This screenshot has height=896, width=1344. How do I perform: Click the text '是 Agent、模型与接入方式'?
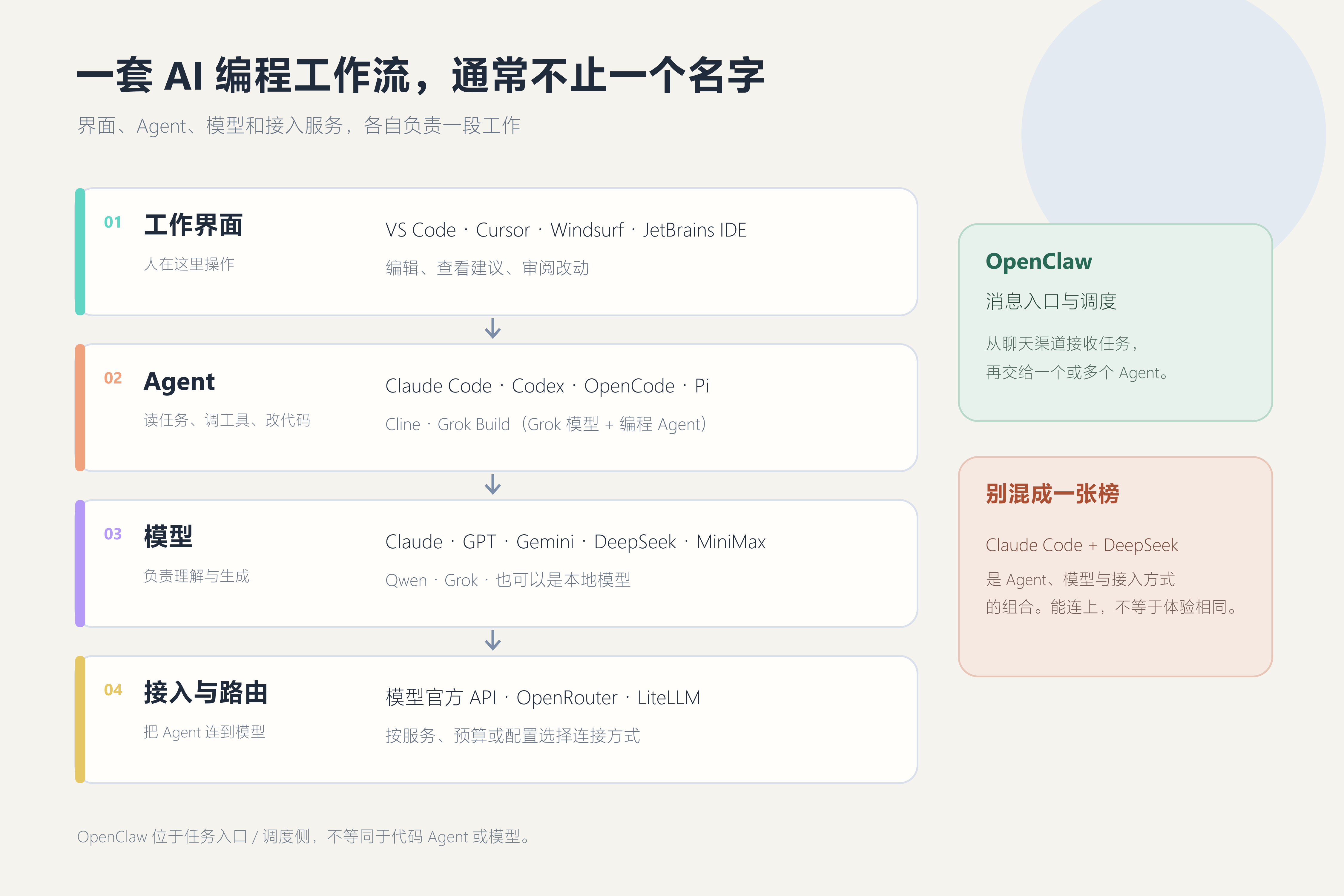(x=1080, y=579)
